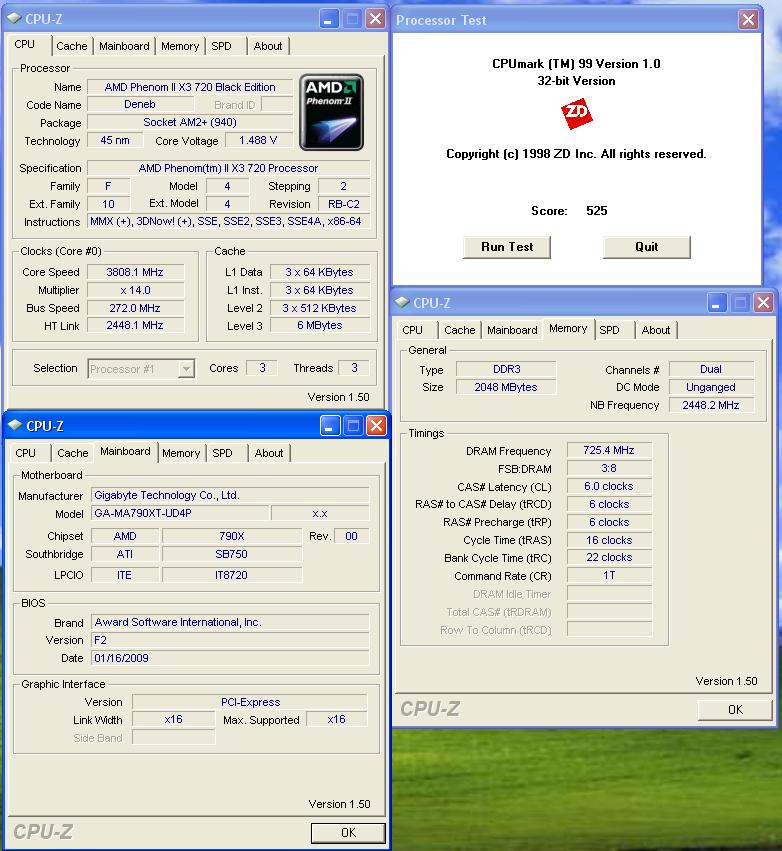Minimize the top-left CPU-Z processor window
Image resolution: width=782 pixels, height=851 pixels.
click(x=327, y=20)
